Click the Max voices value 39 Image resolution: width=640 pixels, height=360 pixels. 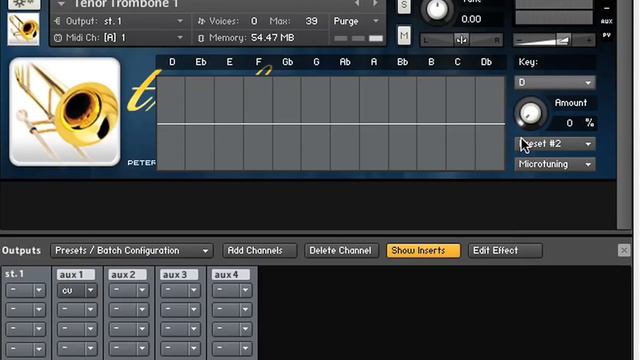[x=311, y=21]
